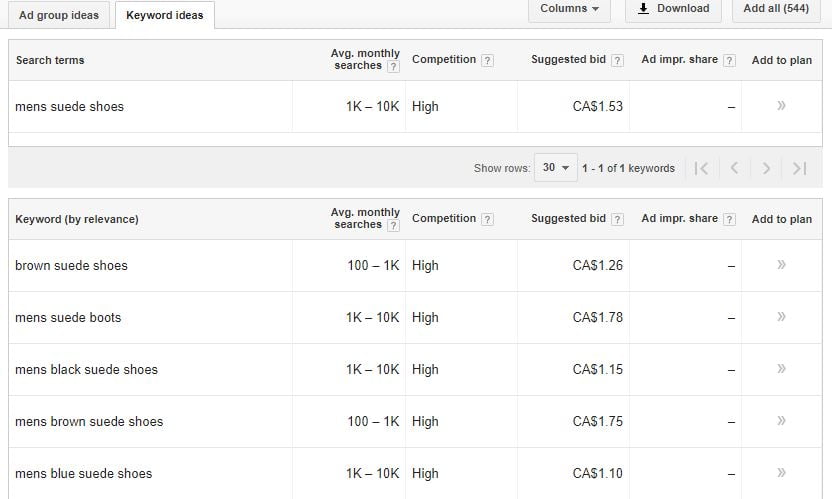
Task: Add 'mens suede shoes' to plan arrows
Action: click(781, 106)
